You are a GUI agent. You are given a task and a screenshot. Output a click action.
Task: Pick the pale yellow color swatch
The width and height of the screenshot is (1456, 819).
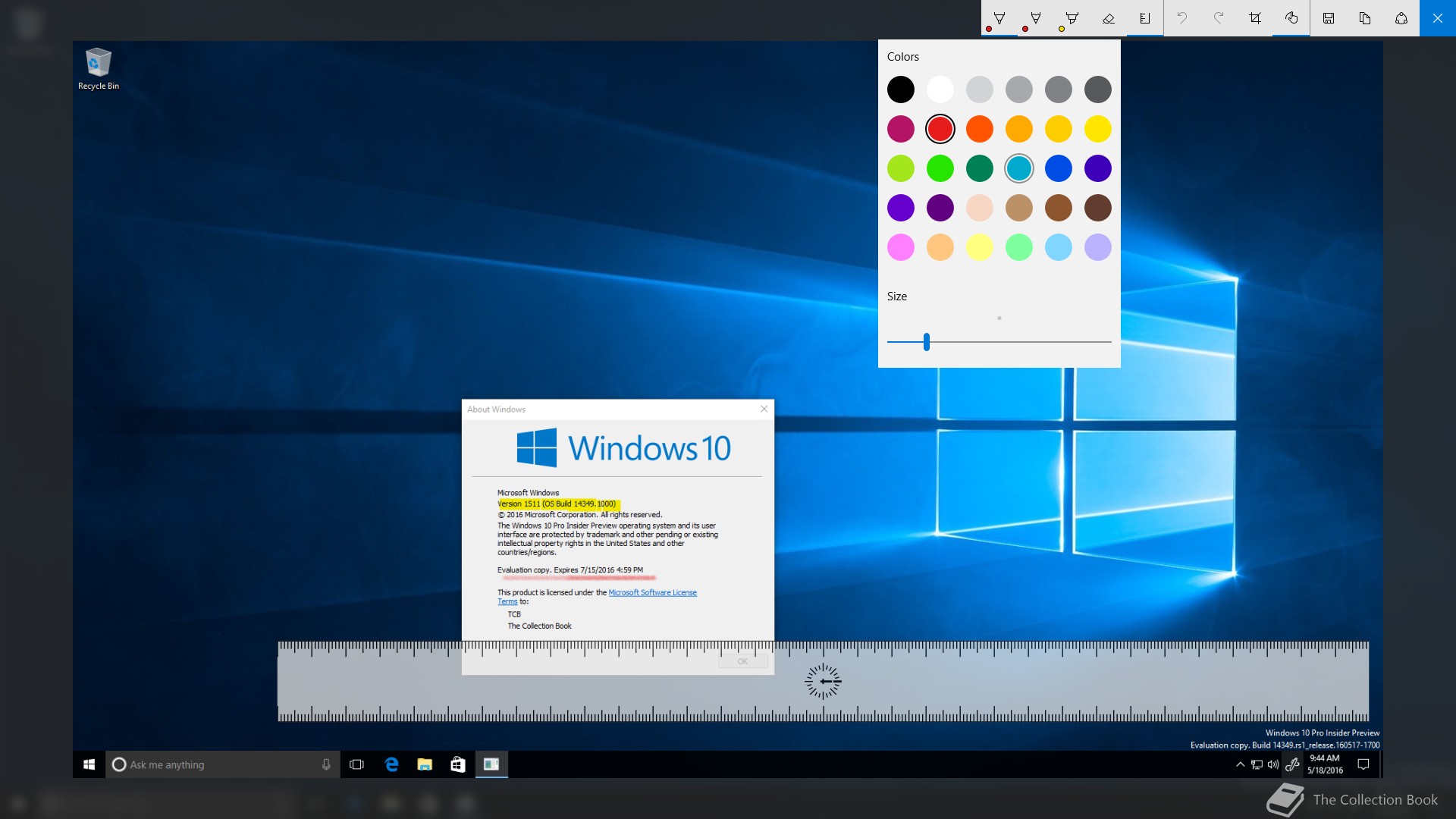tap(980, 247)
